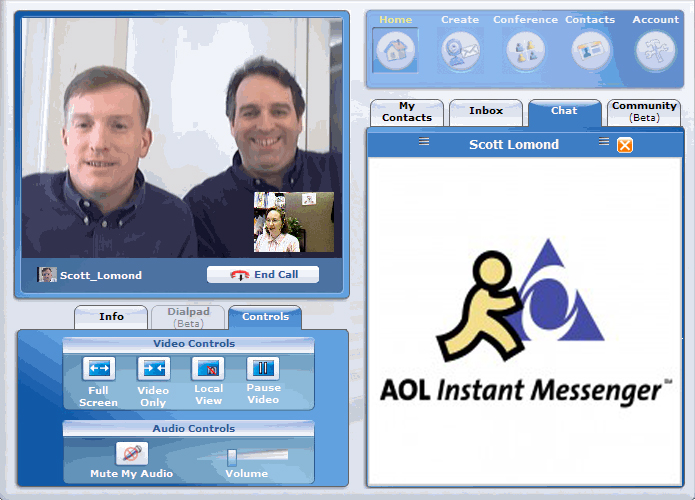Image resolution: width=695 pixels, height=500 pixels.
Task: Click the Audio Controls header
Action: point(189,429)
